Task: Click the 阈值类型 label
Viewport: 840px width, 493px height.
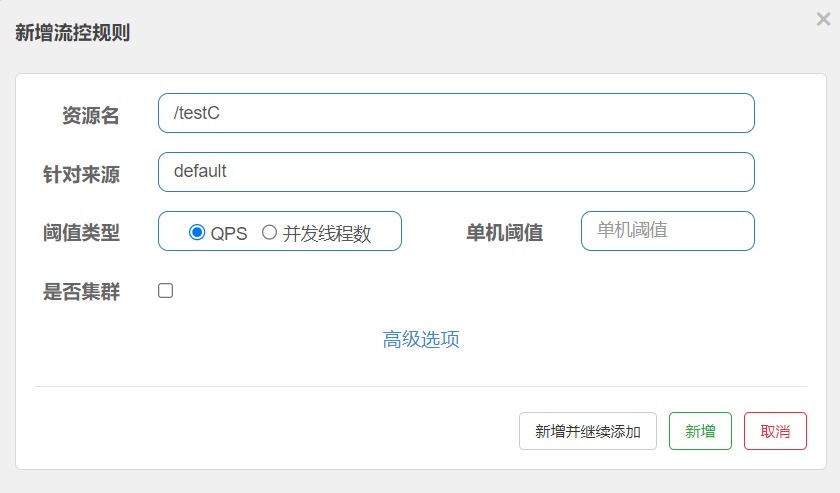Action: 81,233
